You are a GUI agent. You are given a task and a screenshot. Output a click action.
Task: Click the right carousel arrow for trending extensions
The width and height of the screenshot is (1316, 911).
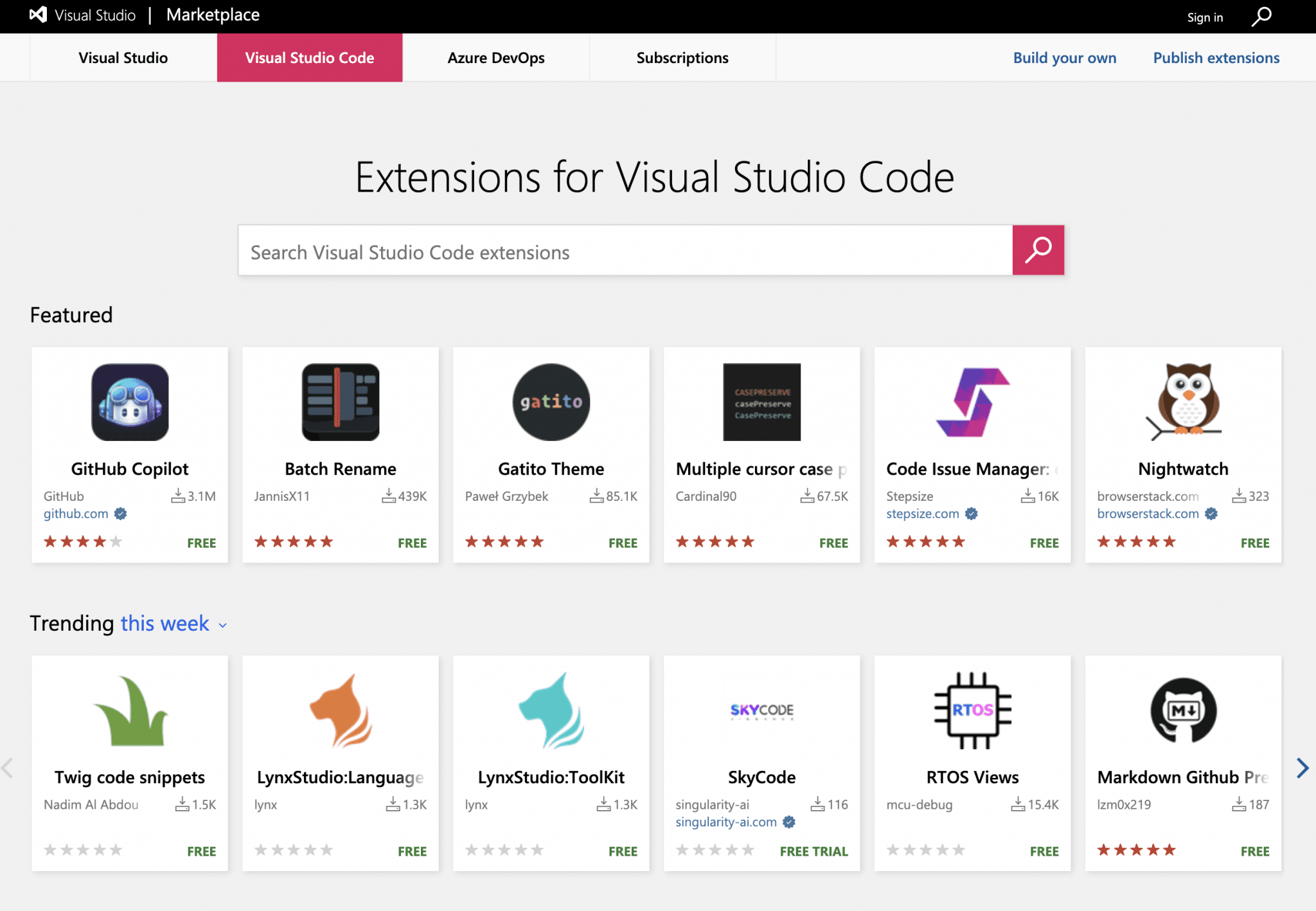click(1303, 767)
